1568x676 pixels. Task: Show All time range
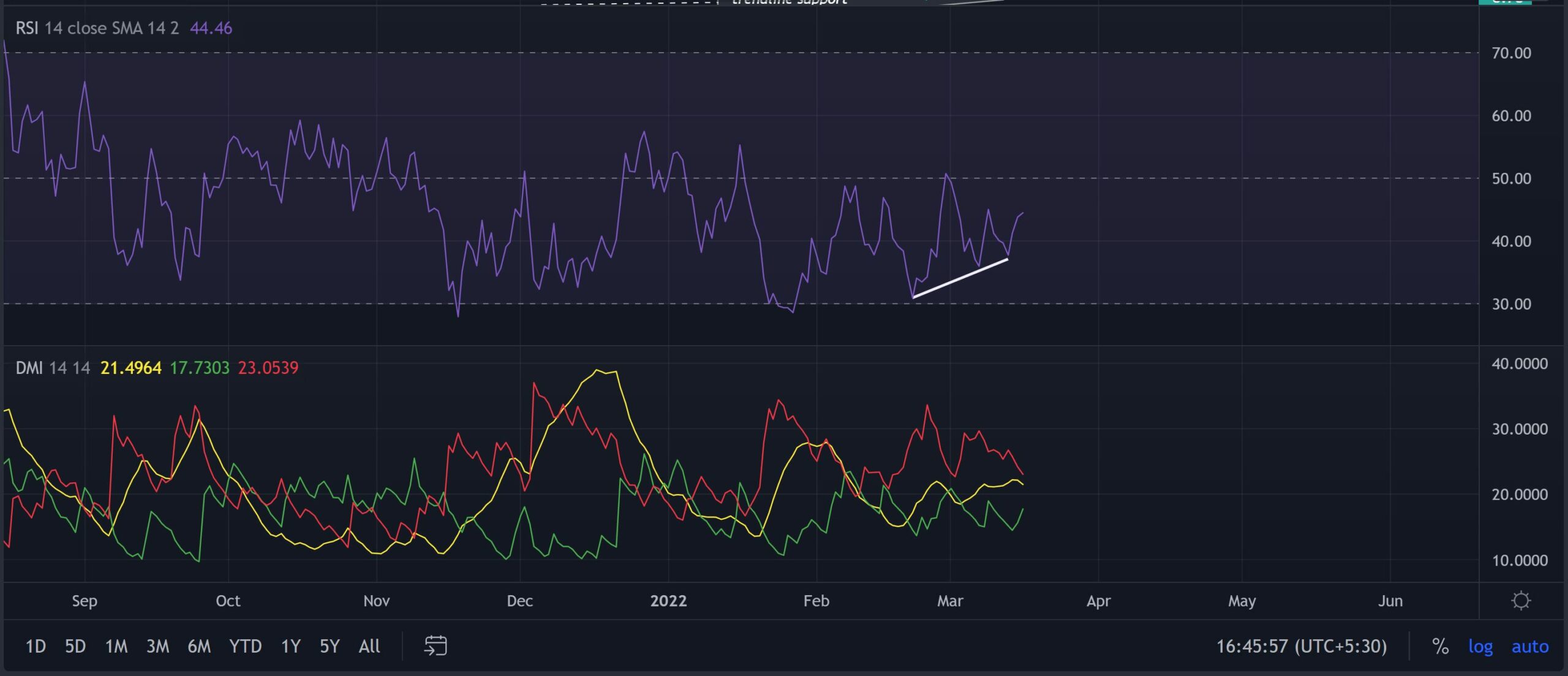(x=369, y=646)
